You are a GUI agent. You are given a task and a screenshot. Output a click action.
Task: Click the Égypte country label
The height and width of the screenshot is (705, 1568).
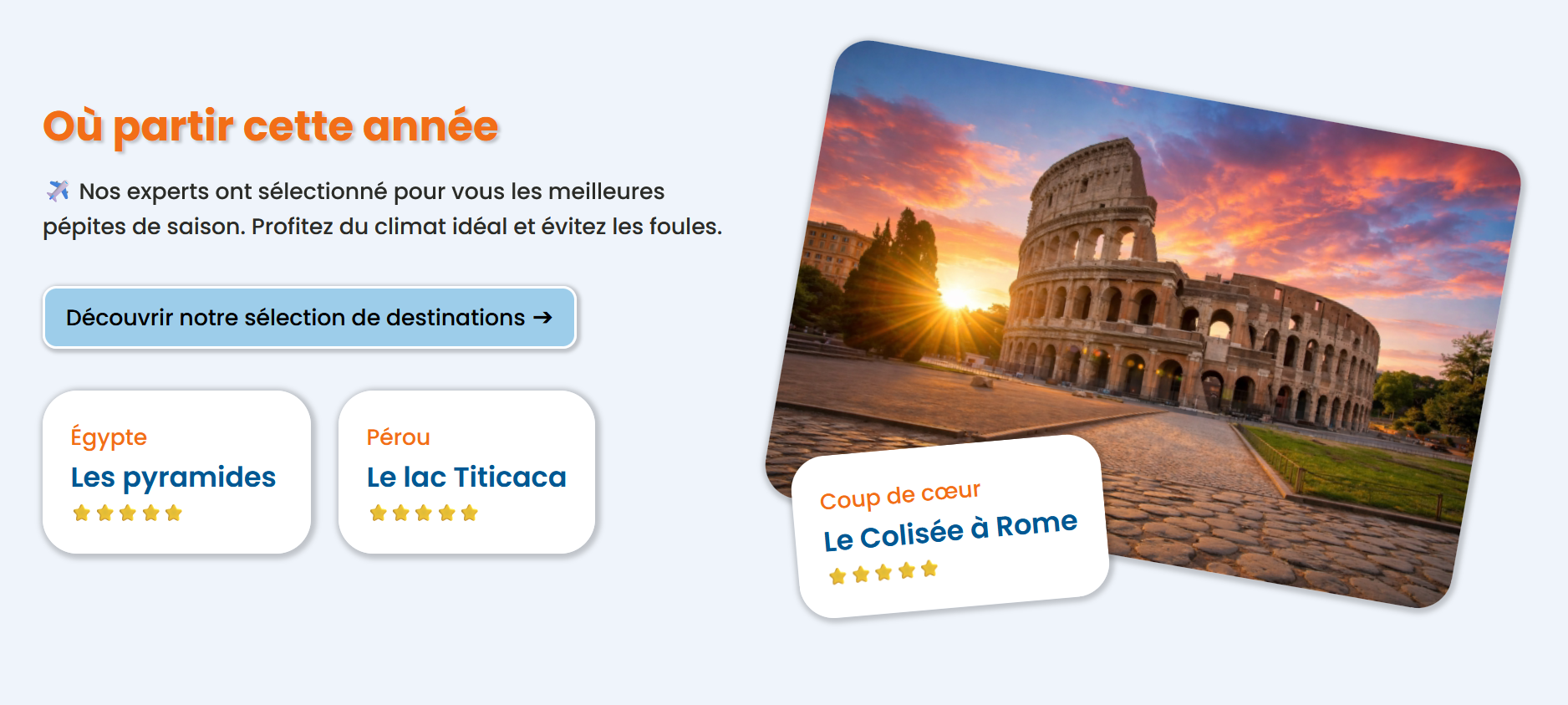109,437
